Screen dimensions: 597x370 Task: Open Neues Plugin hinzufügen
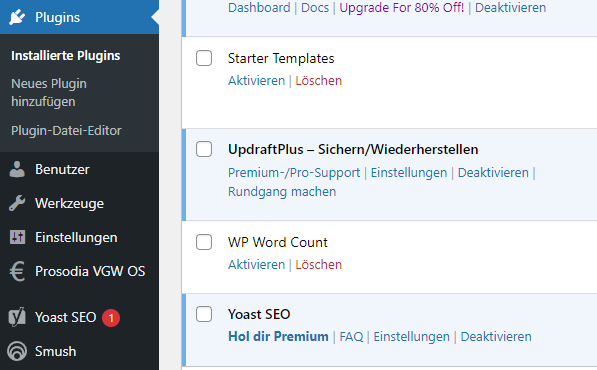[x=49, y=92]
